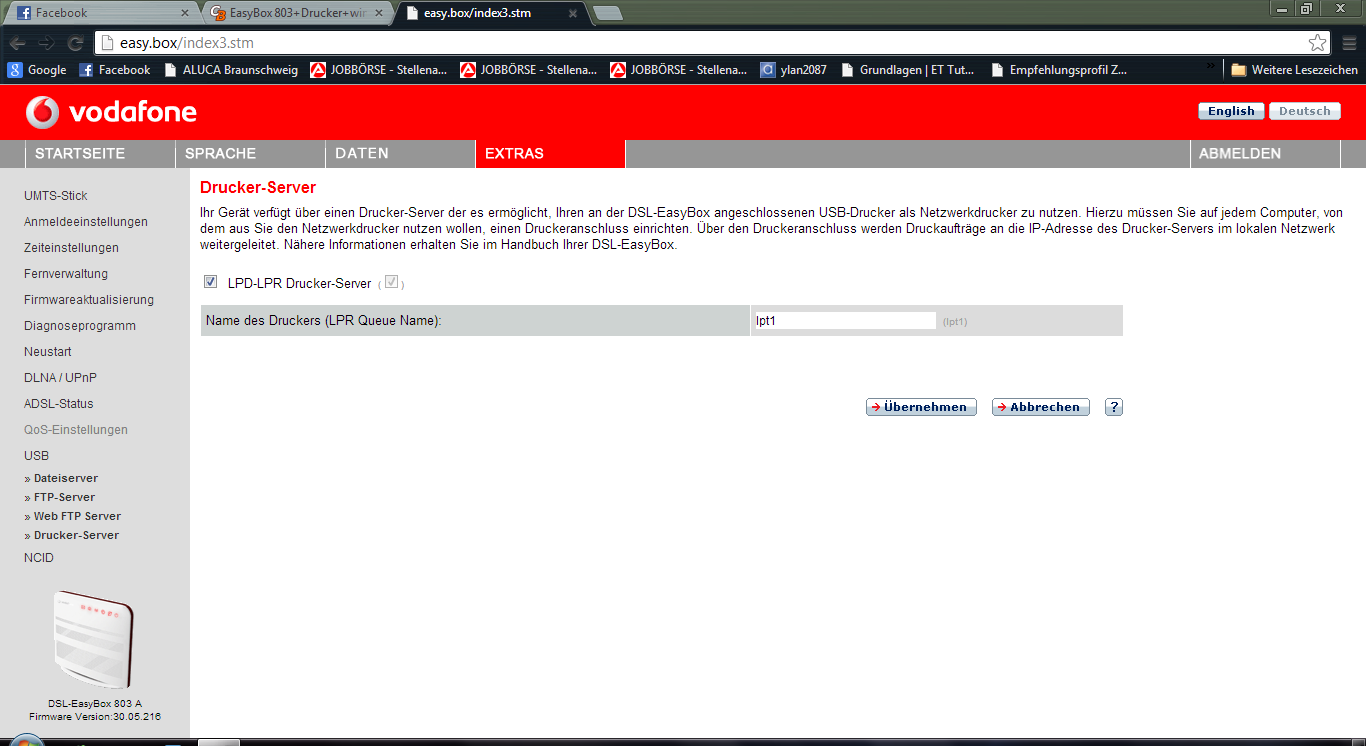1366x746 pixels.
Task: Open the STARTSEITE menu tab
Action: (x=100, y=154)
